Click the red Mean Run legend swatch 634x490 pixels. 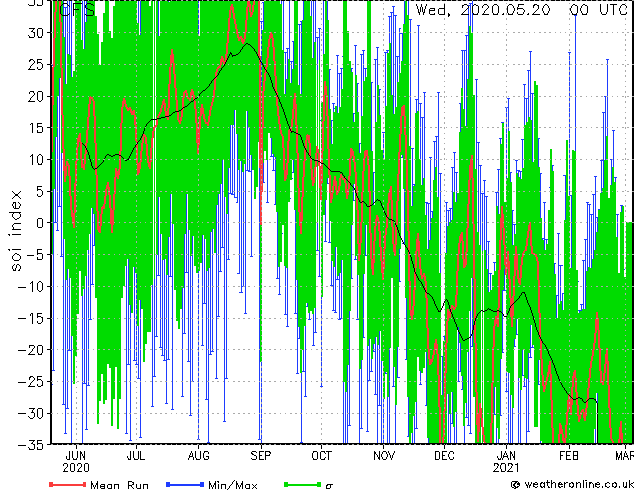[67, 484]
